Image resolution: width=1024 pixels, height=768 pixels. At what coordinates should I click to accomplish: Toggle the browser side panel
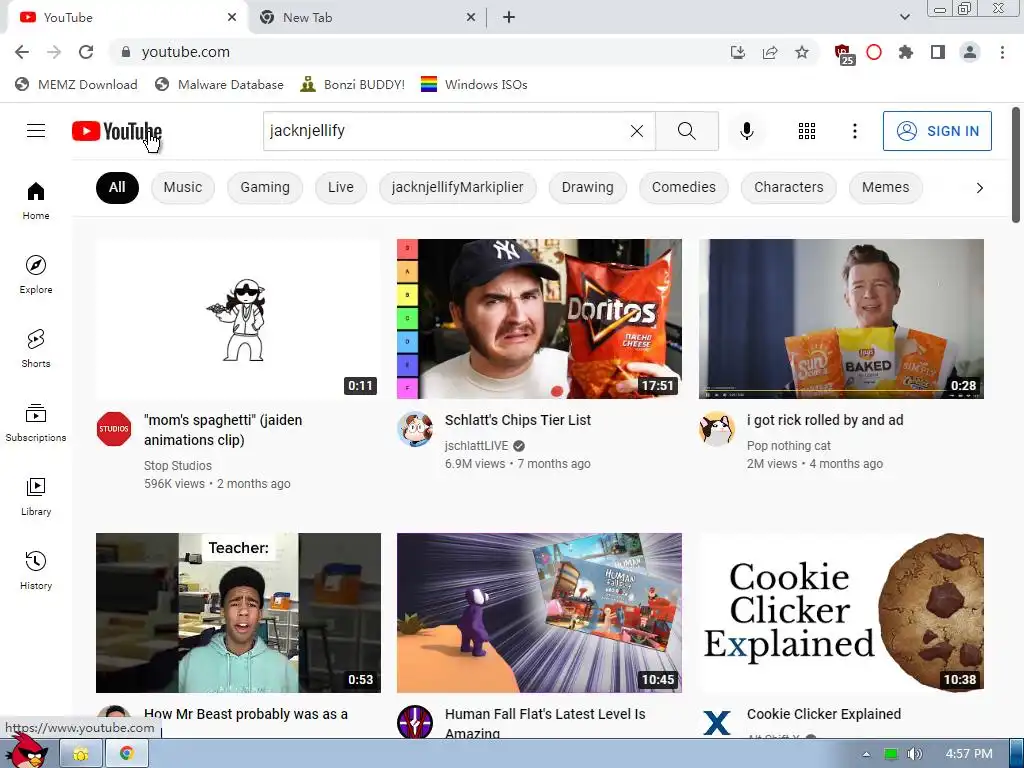click(938, 52)
